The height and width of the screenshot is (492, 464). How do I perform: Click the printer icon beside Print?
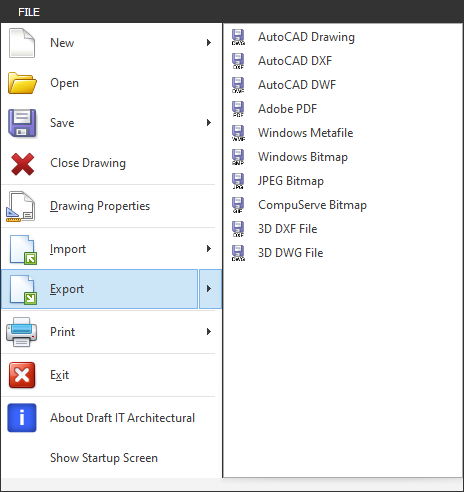pos(21,332)
